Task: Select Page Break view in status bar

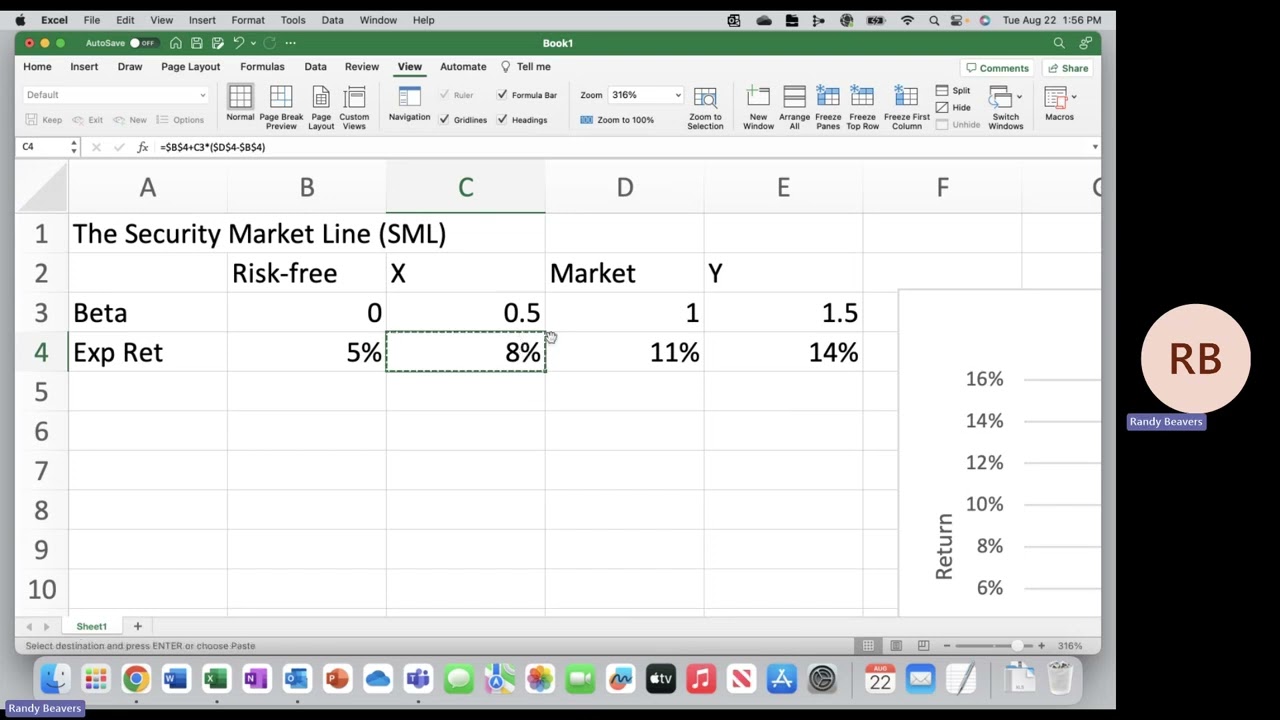Action: point(923,646)
